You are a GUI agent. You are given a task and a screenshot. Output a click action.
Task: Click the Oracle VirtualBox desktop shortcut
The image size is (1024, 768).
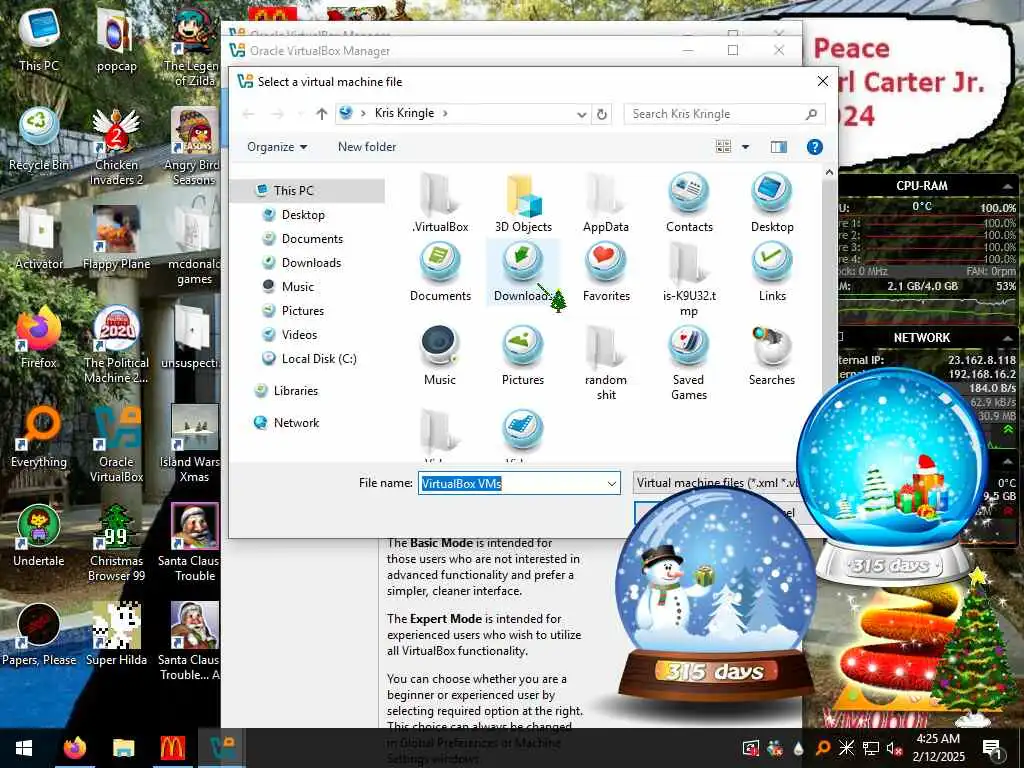(116, 444)
